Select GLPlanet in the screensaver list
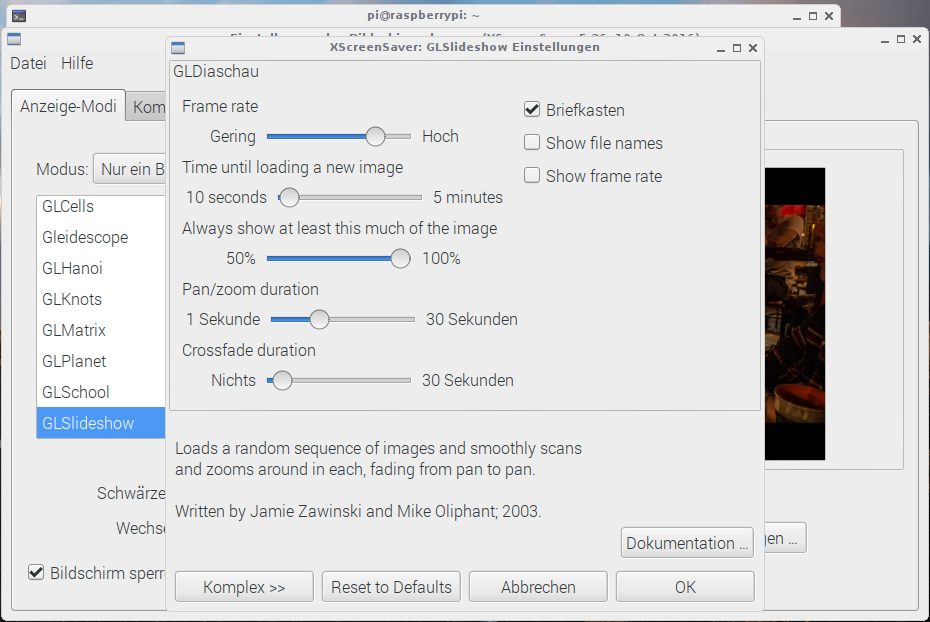The height and width of the screenshot is (622, 930). click(101, 361)
